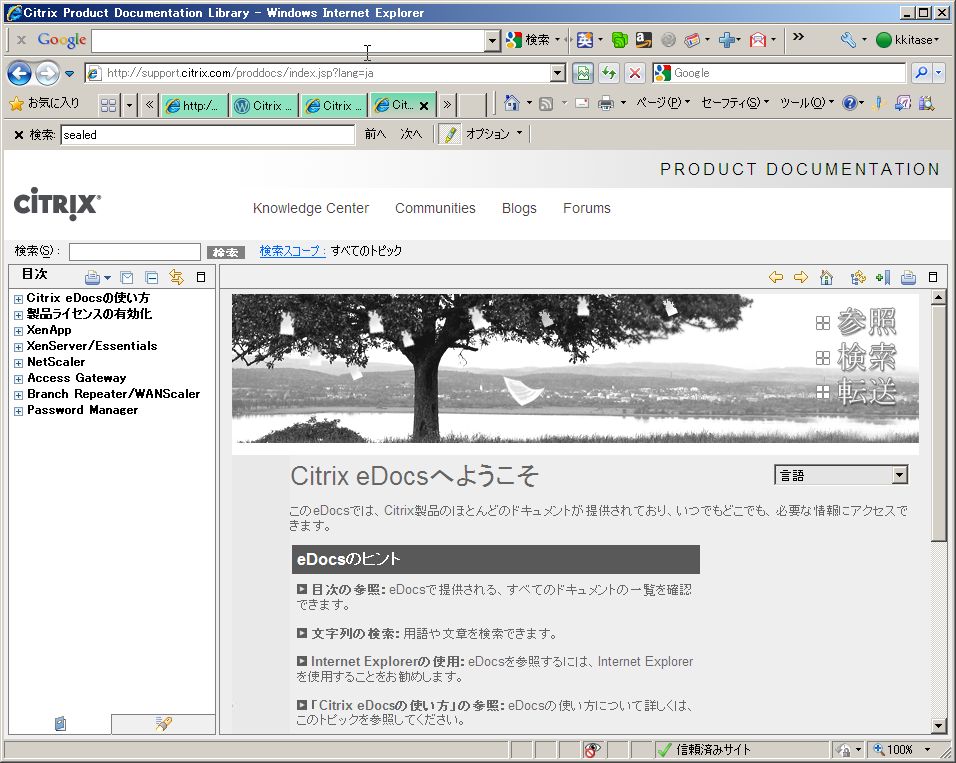Click the eDocs home icon in content toolbar
The height and width of the screenshot is (763, 956).
click(x=826, y=278)
